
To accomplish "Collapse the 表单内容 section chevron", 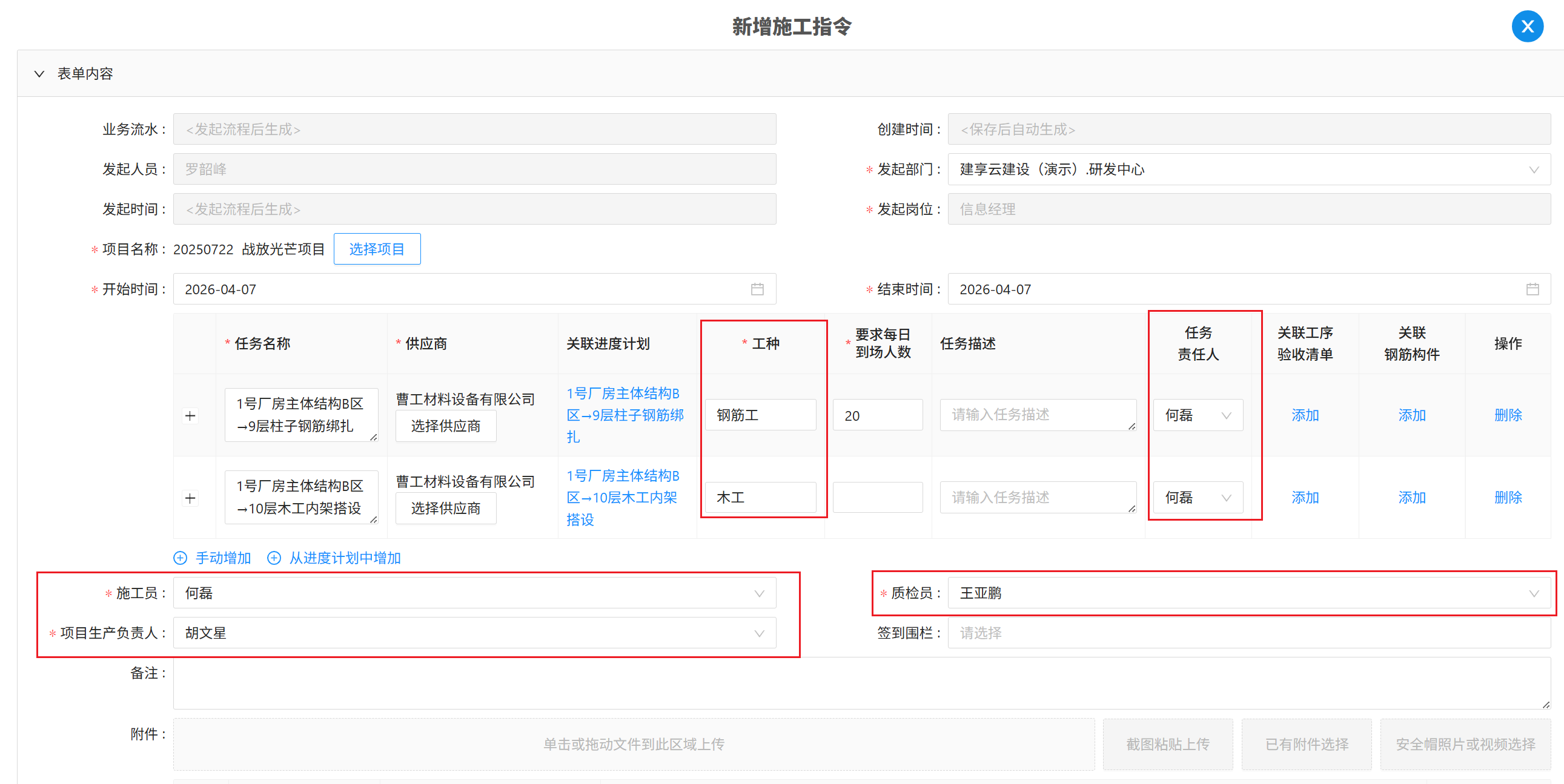I will point(39,74).
